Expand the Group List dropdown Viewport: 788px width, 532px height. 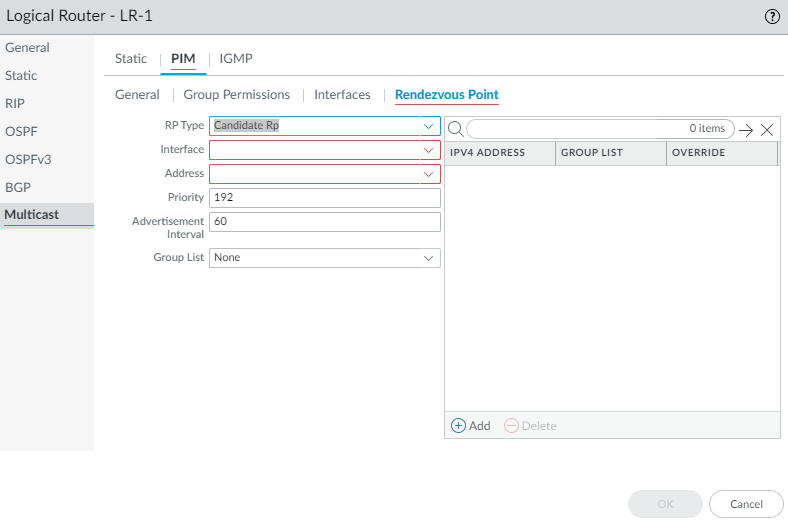coord(428,258)
